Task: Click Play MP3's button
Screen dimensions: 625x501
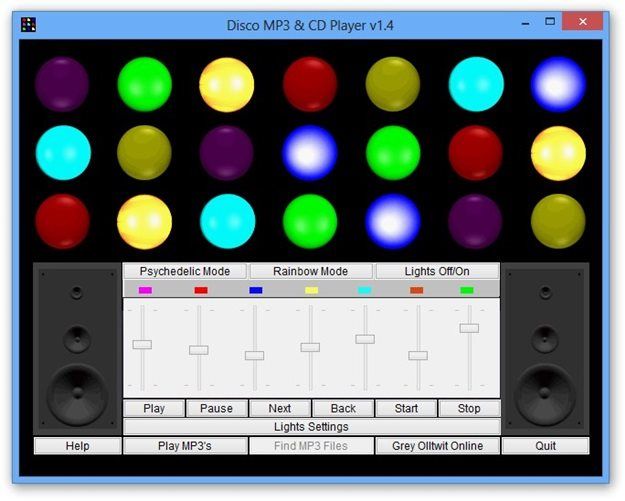Action: [185, 446]
